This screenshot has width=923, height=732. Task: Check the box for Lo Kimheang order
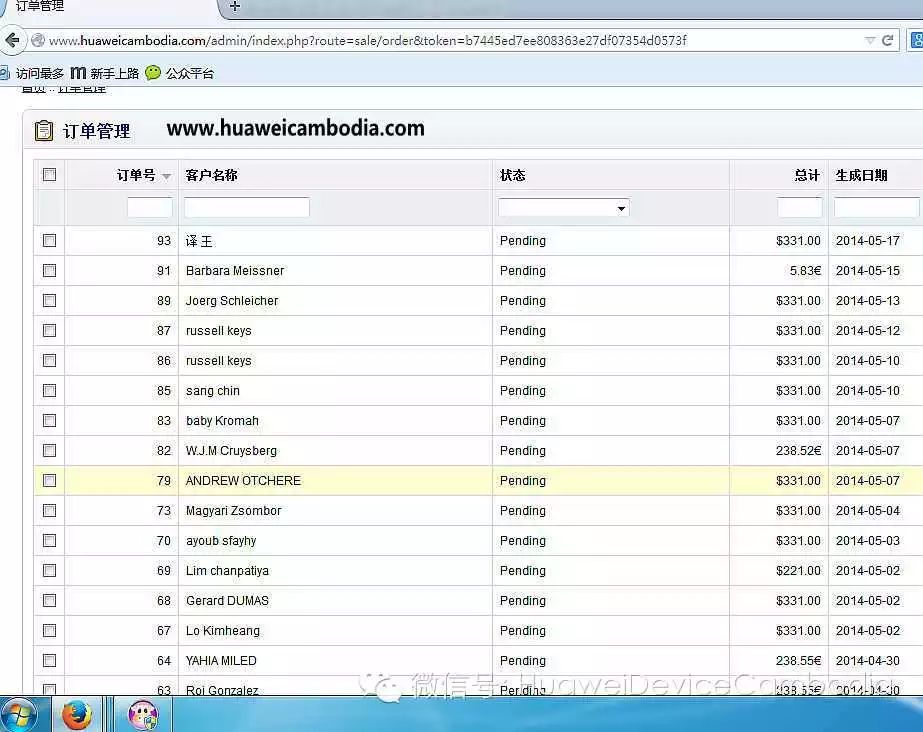pyautogui.click(x=49, y=630)
